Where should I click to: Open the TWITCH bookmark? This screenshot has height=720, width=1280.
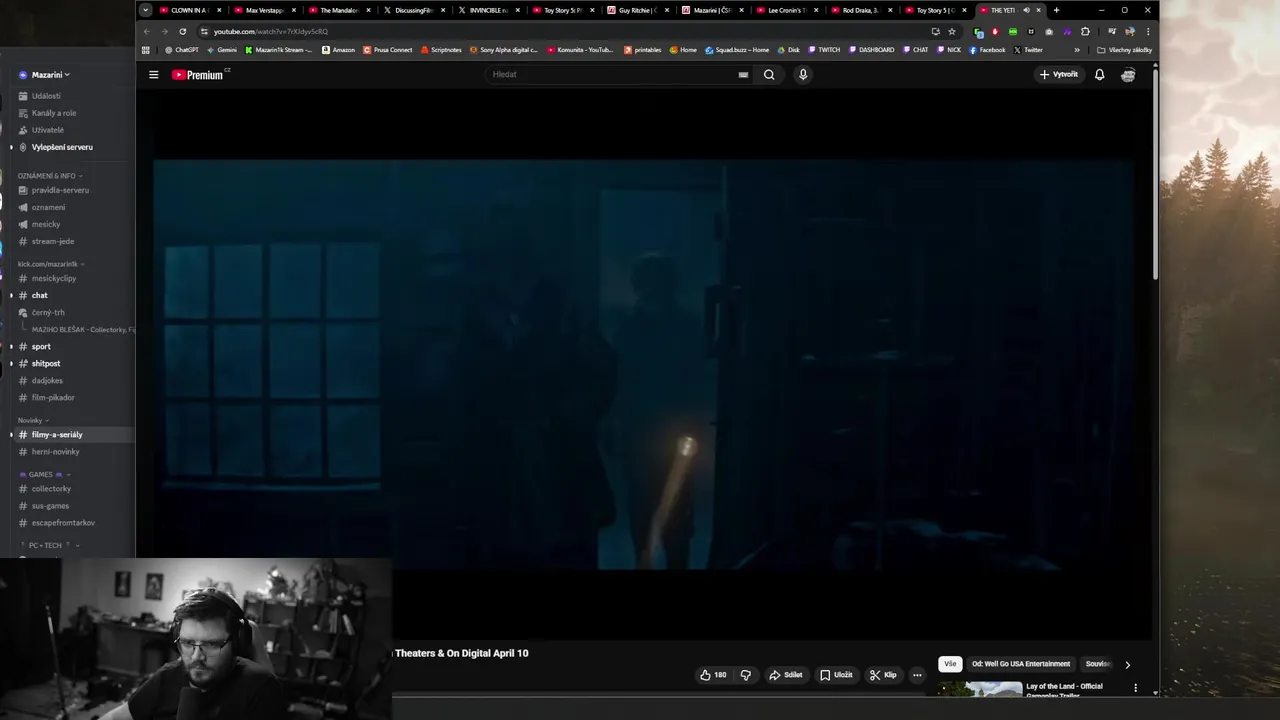tap(824, 50)
